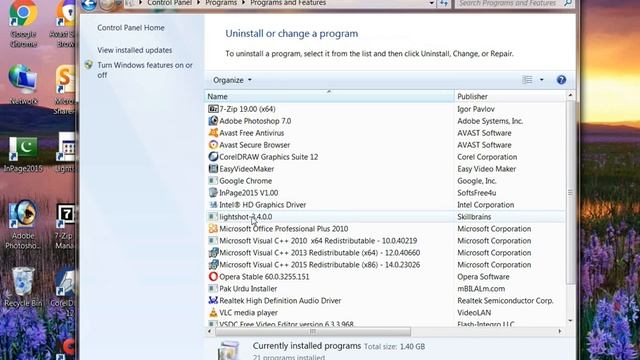Viewport: 640px width, 360px height.
Task: Open the Control Panel Home link
Action: (131, 28)
